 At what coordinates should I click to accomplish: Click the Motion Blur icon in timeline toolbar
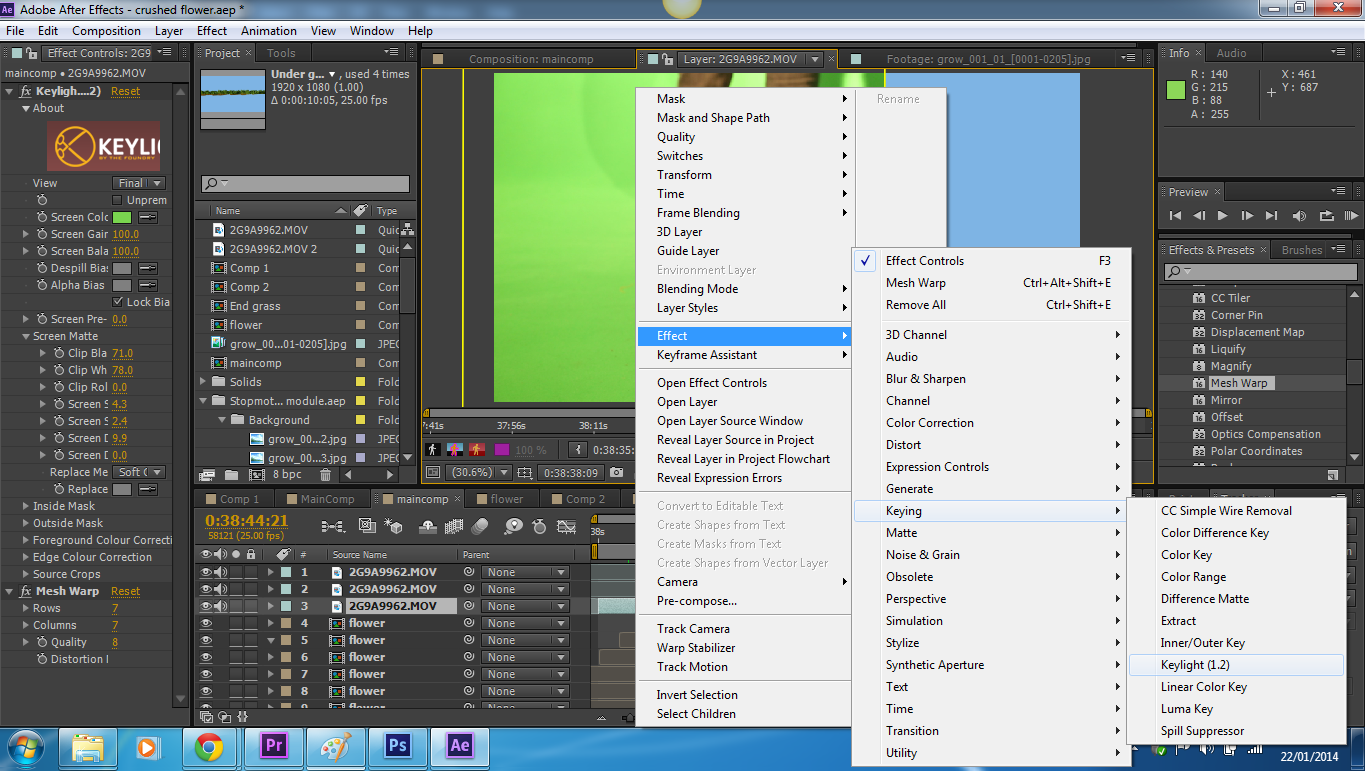tap(480, 525)
